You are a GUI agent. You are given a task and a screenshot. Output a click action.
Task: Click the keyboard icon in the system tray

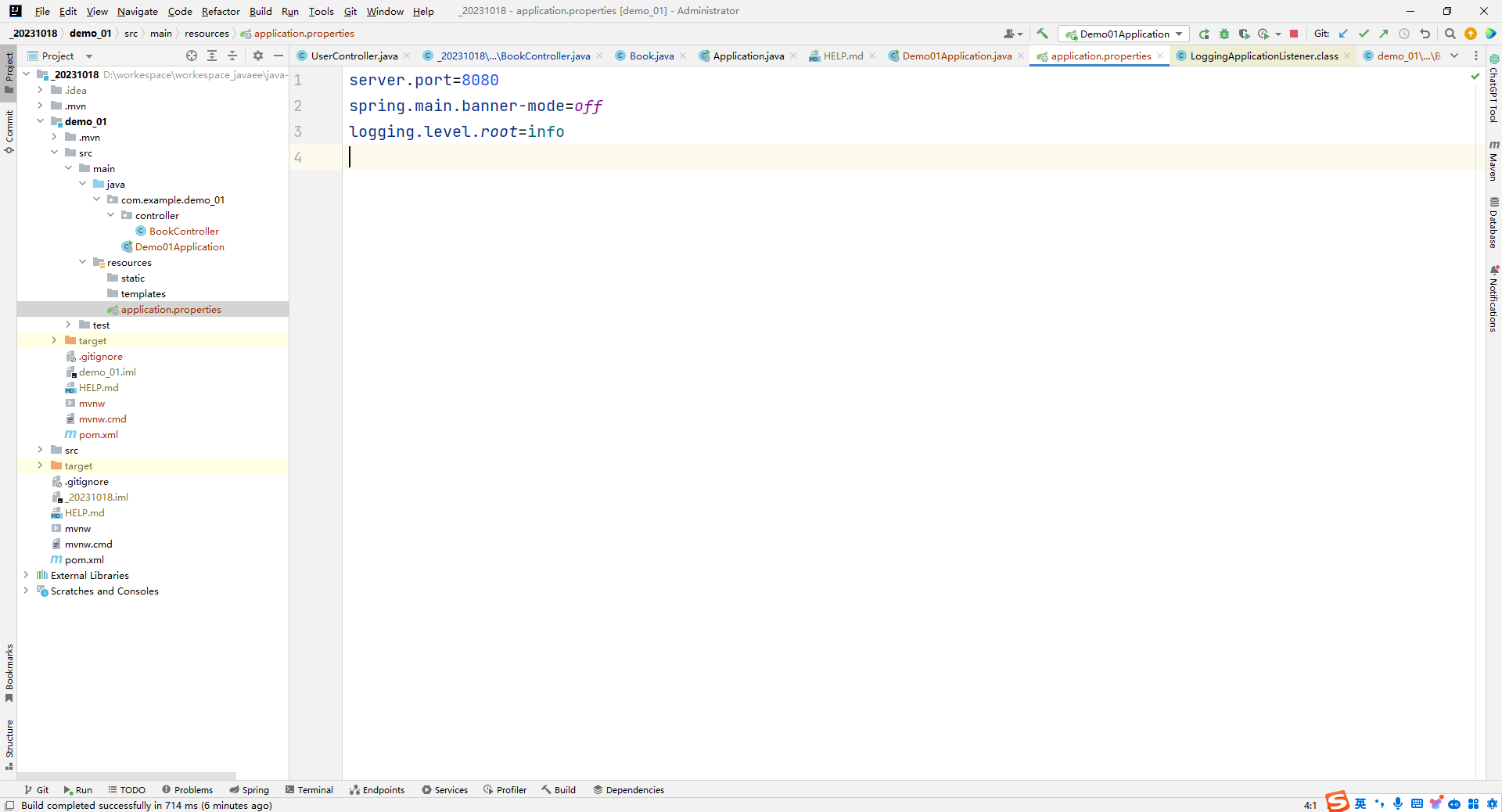(x=1417, y=803)
